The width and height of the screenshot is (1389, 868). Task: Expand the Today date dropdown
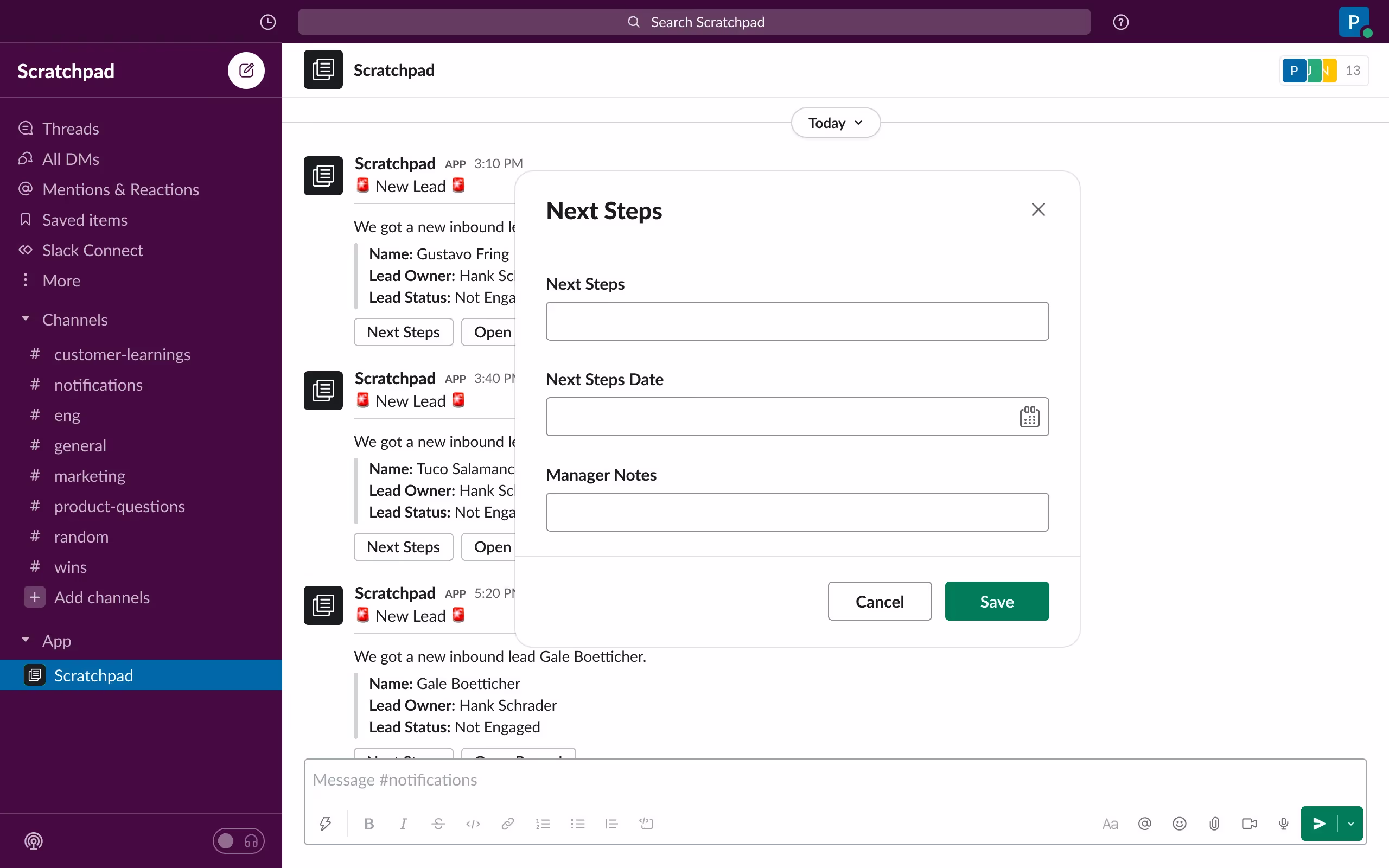point(835,123)
